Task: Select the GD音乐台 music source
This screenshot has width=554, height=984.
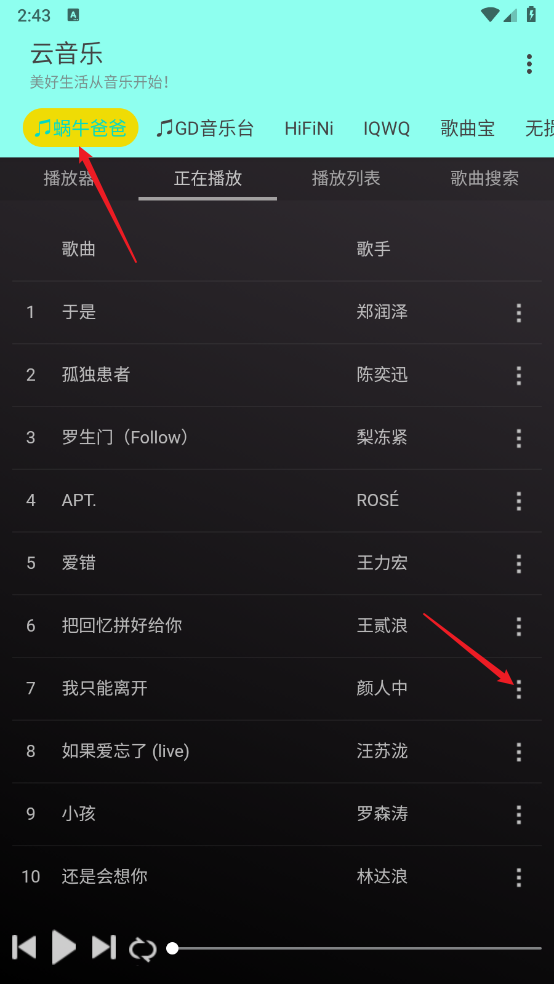Action: [205, 129]
